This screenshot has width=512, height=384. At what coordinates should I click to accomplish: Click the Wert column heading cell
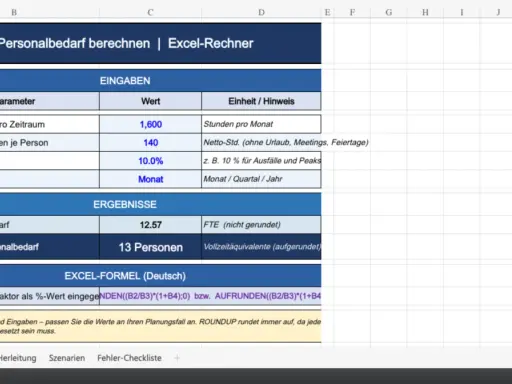[x=150, y=101]
